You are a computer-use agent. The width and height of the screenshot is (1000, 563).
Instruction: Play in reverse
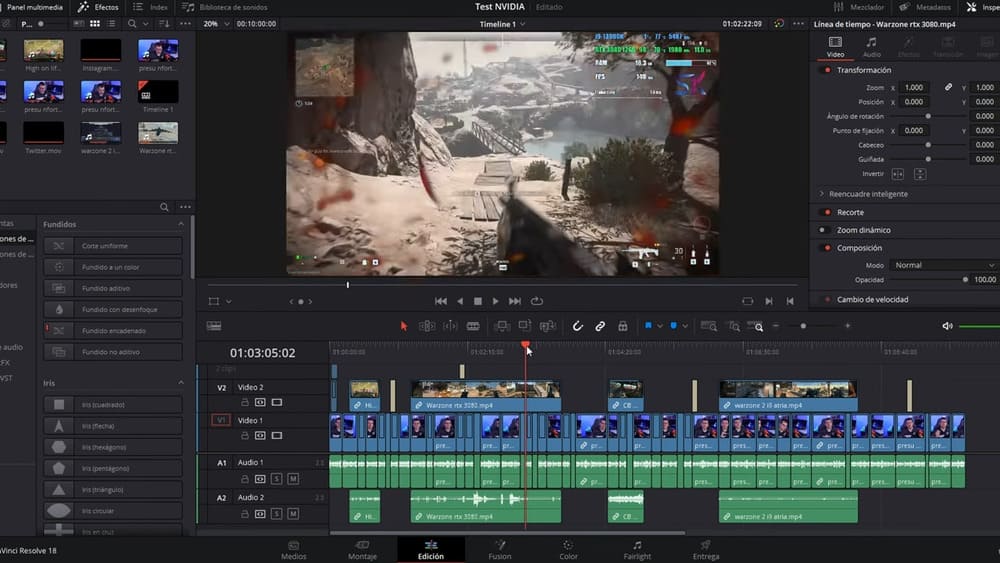point(460,301)
